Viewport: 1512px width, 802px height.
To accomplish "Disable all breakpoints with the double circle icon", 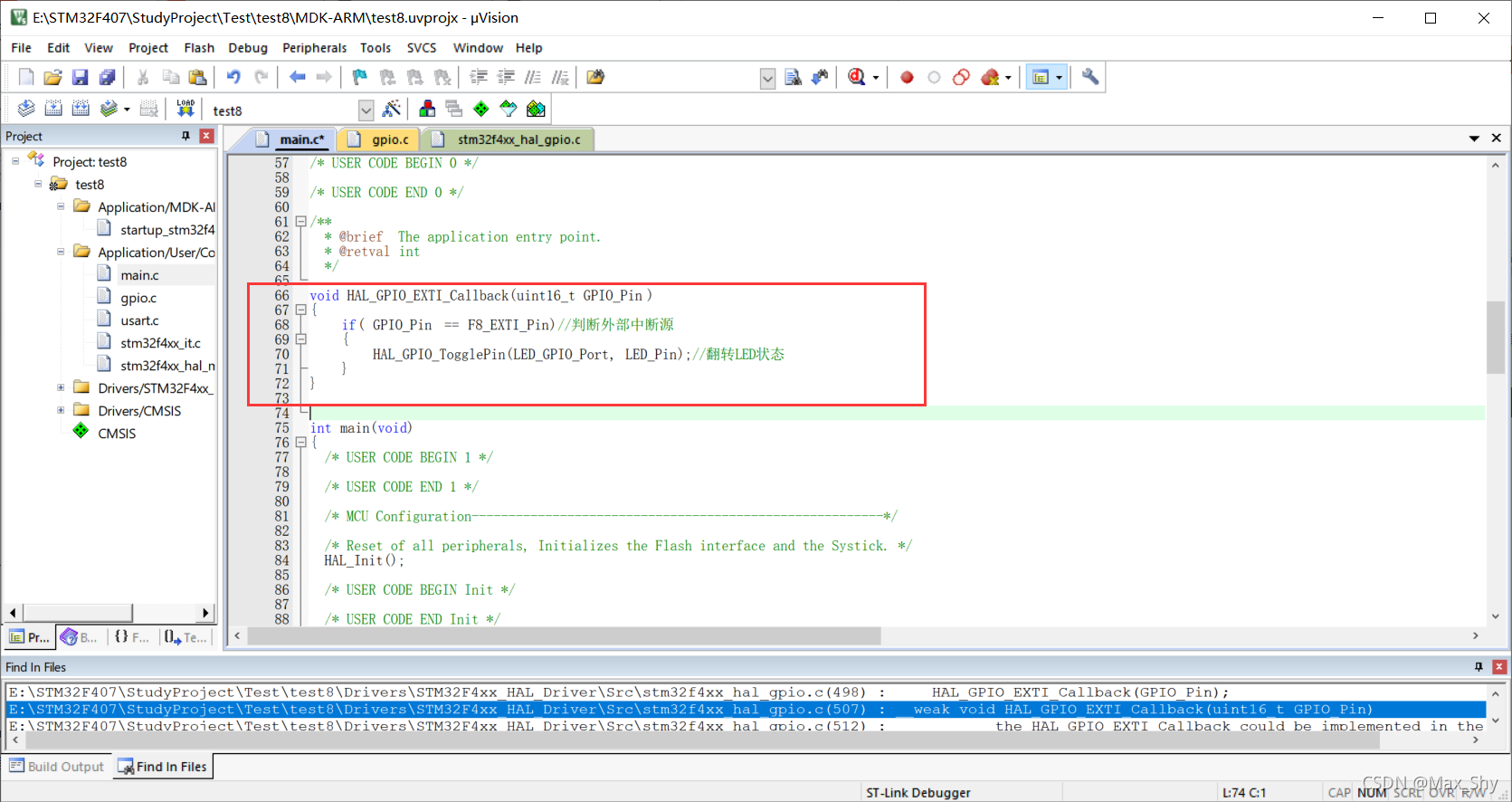I will (961, 78).
